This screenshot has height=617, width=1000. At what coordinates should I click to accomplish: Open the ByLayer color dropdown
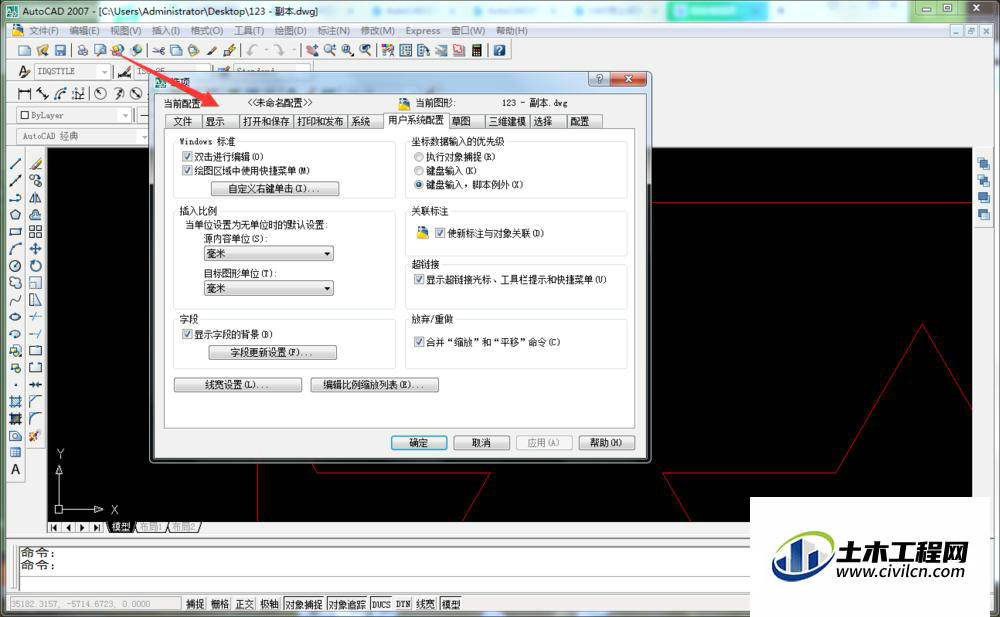[x=73, y=115]
